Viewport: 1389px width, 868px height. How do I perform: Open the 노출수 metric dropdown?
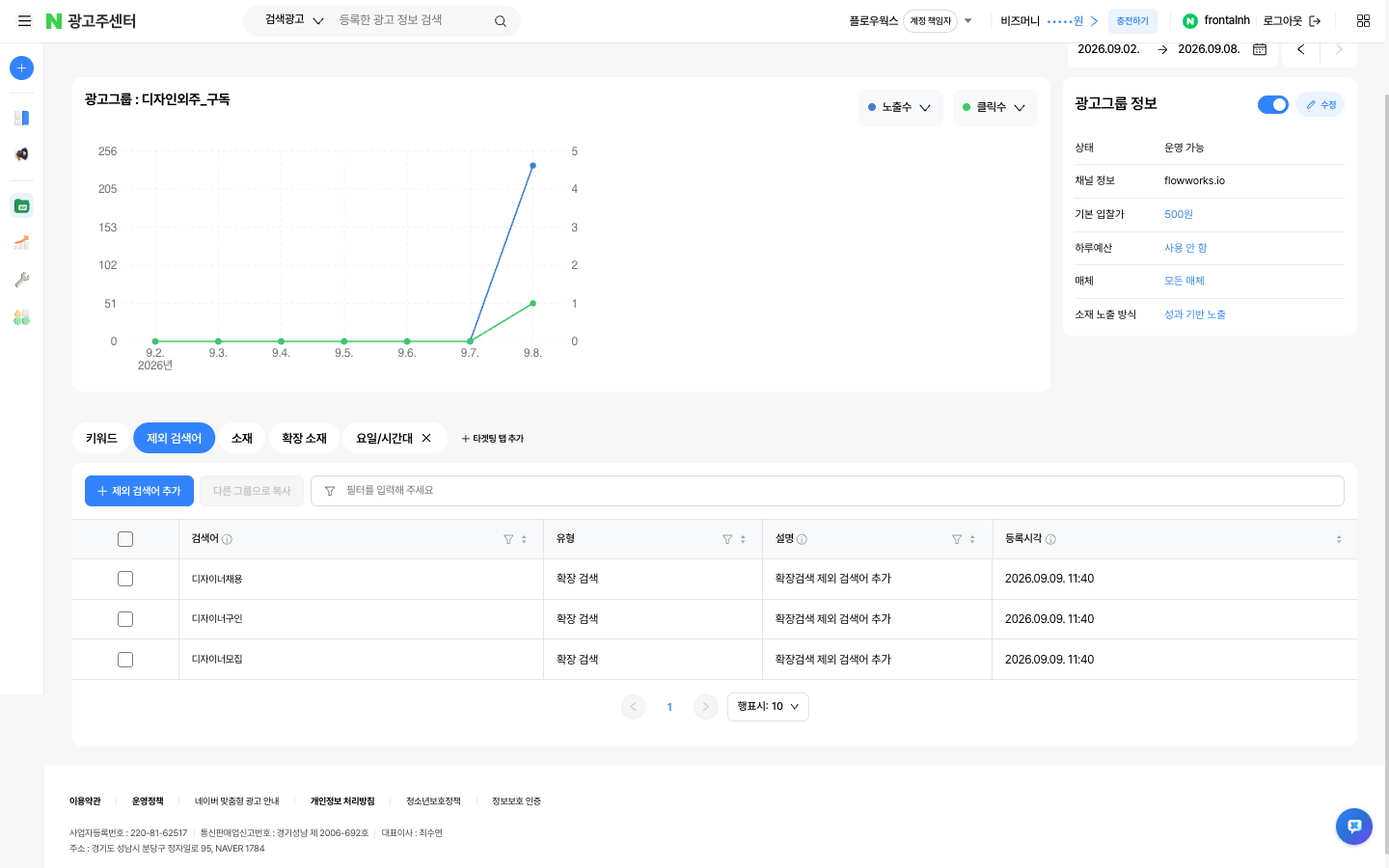900,107
